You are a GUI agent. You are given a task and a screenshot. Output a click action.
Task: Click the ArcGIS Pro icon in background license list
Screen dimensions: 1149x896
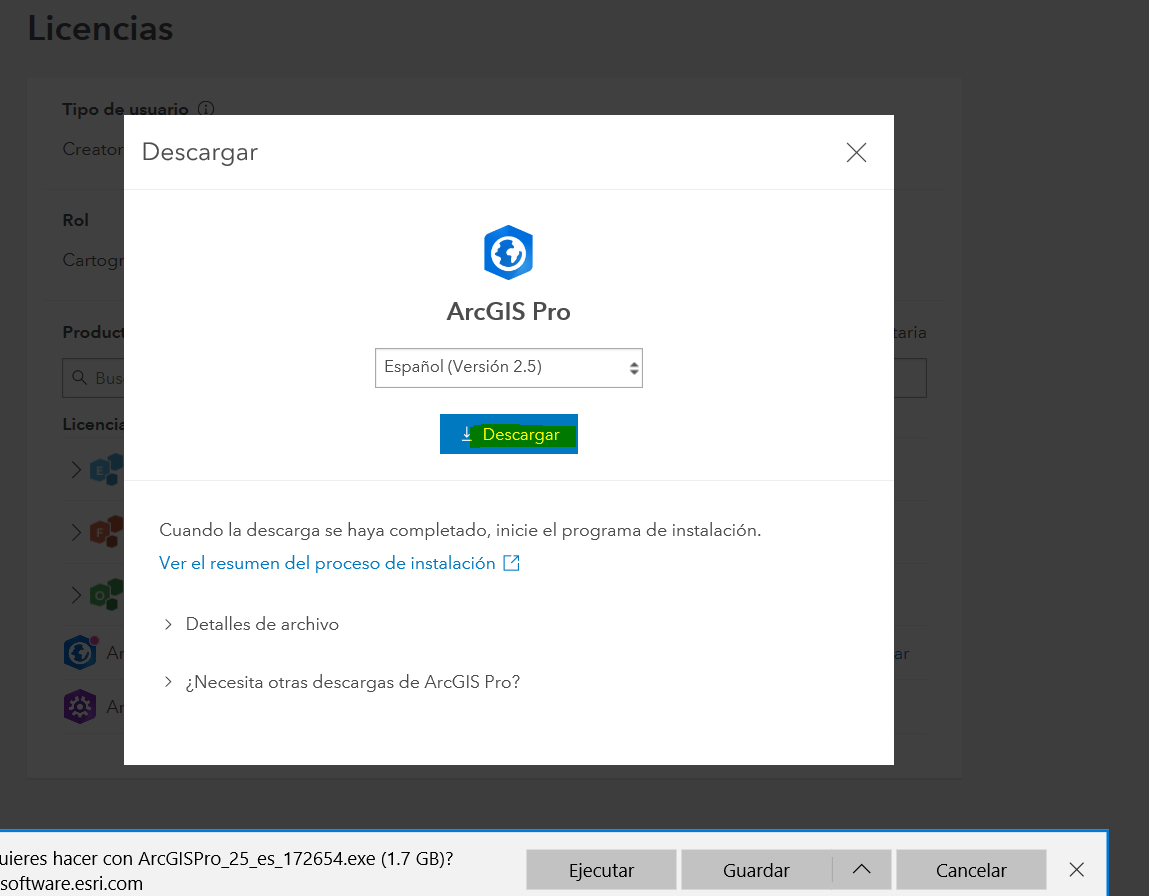[80, 652]
